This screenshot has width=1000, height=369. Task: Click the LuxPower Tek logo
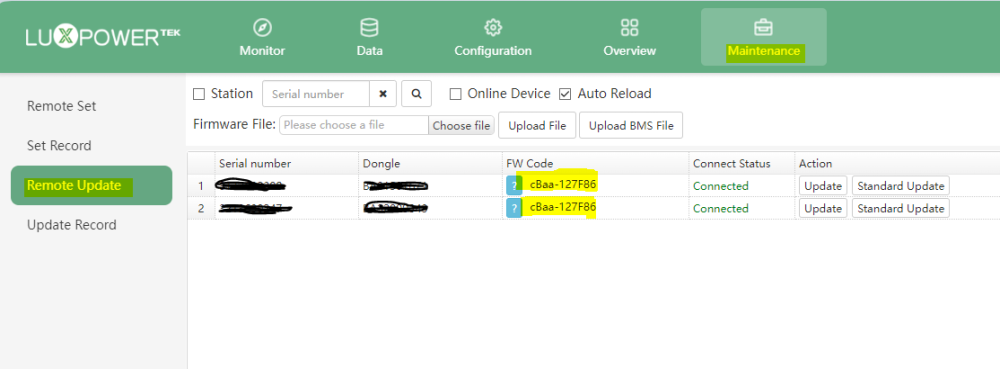click(103, 37)
